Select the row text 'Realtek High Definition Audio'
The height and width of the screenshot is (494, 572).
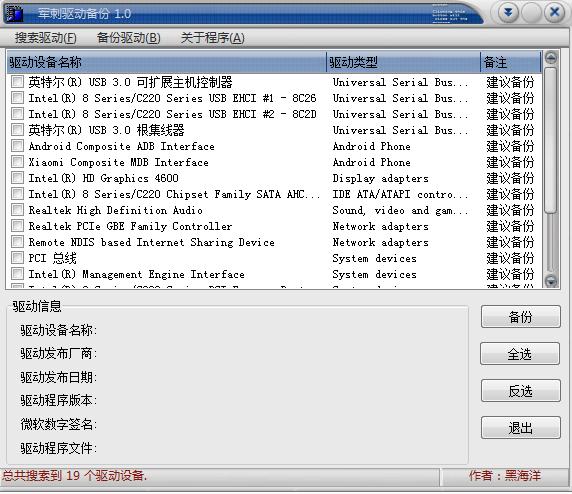coord(115,210)
